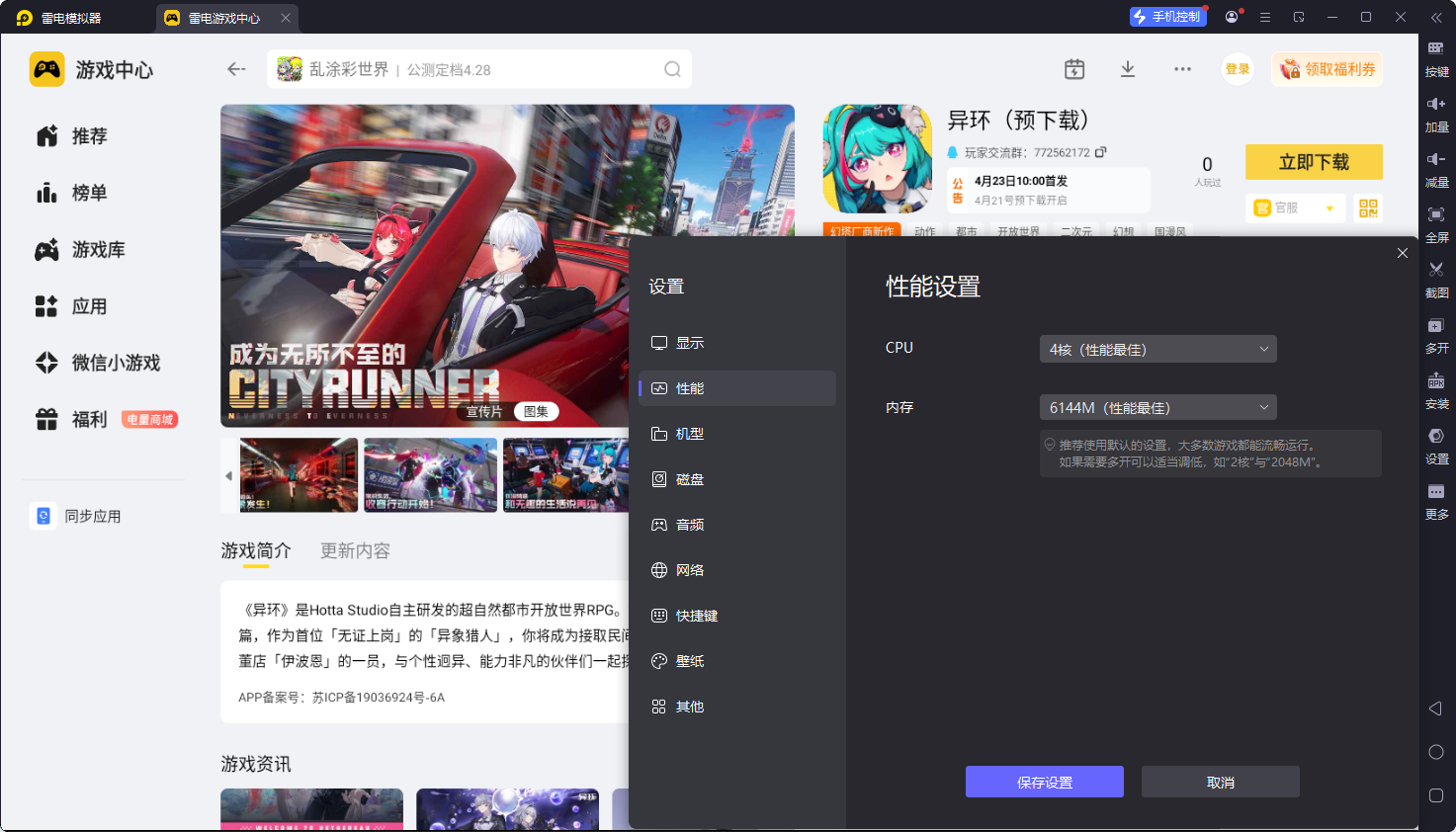Open the hamburger menu in title bar
The height and width of the screenshot is (832, 1456).
tap(1265, 17)
